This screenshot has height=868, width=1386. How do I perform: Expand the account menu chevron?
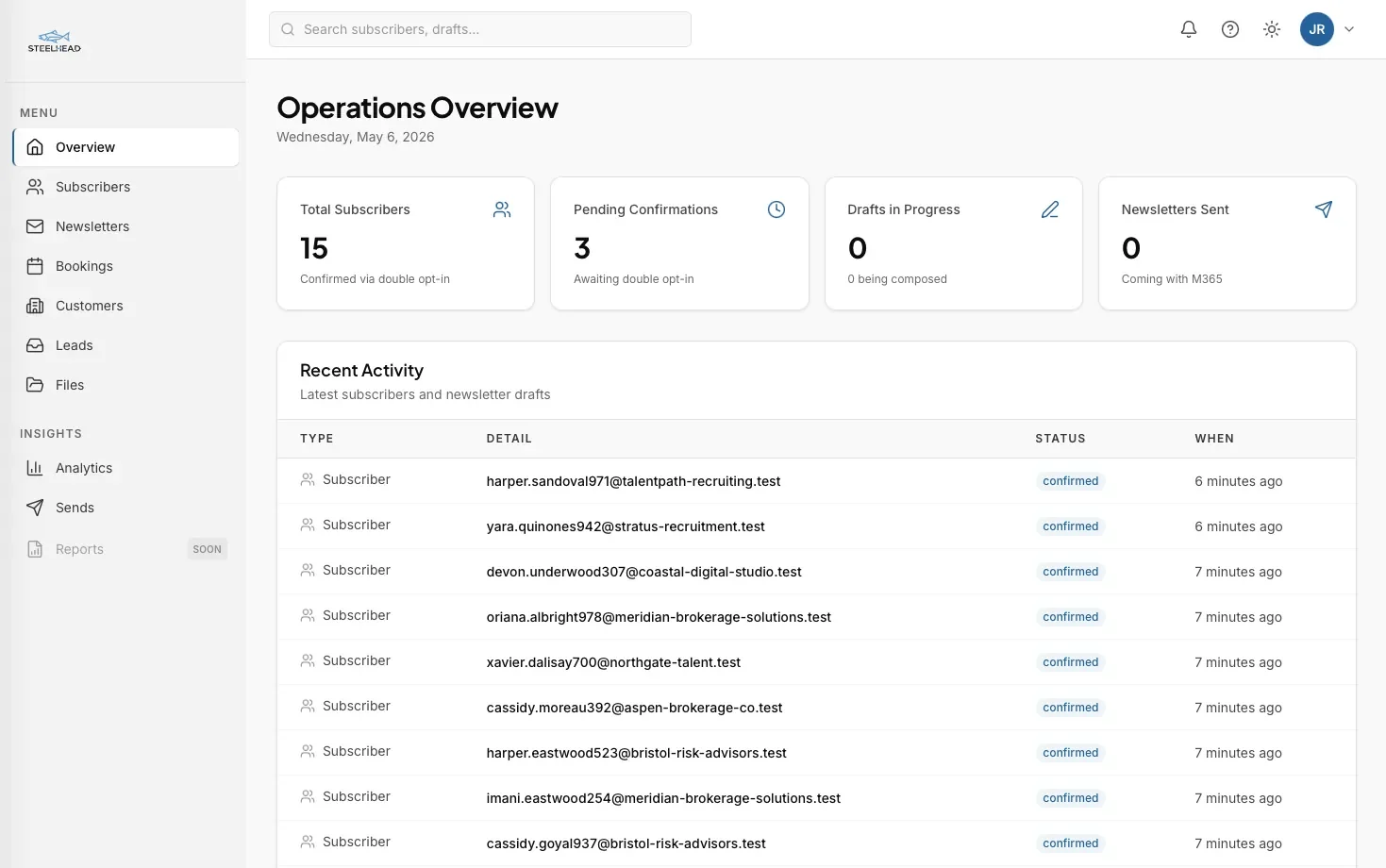tap(1349, 29)
